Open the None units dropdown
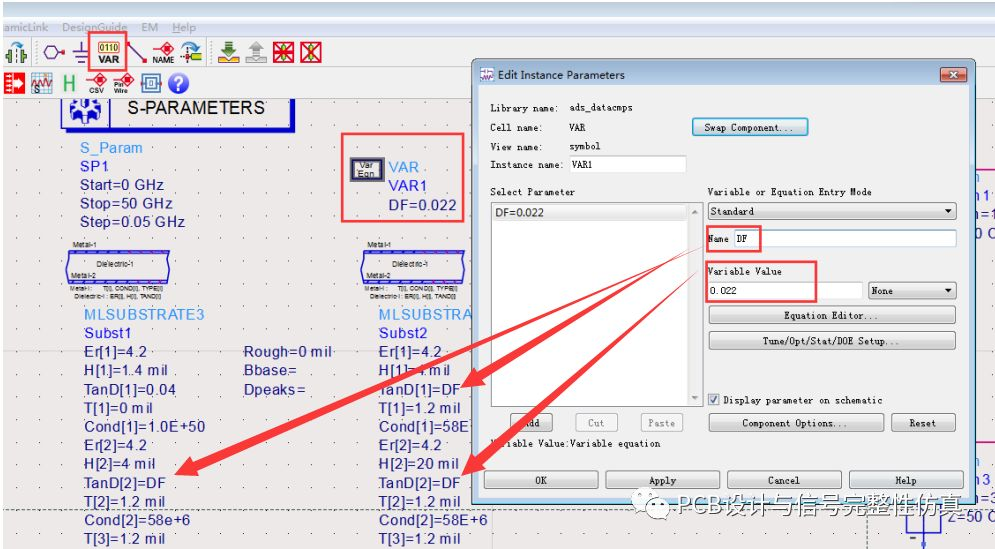This screenshot has width=995, height=549. pyautogui.click(x=912, y=291)
